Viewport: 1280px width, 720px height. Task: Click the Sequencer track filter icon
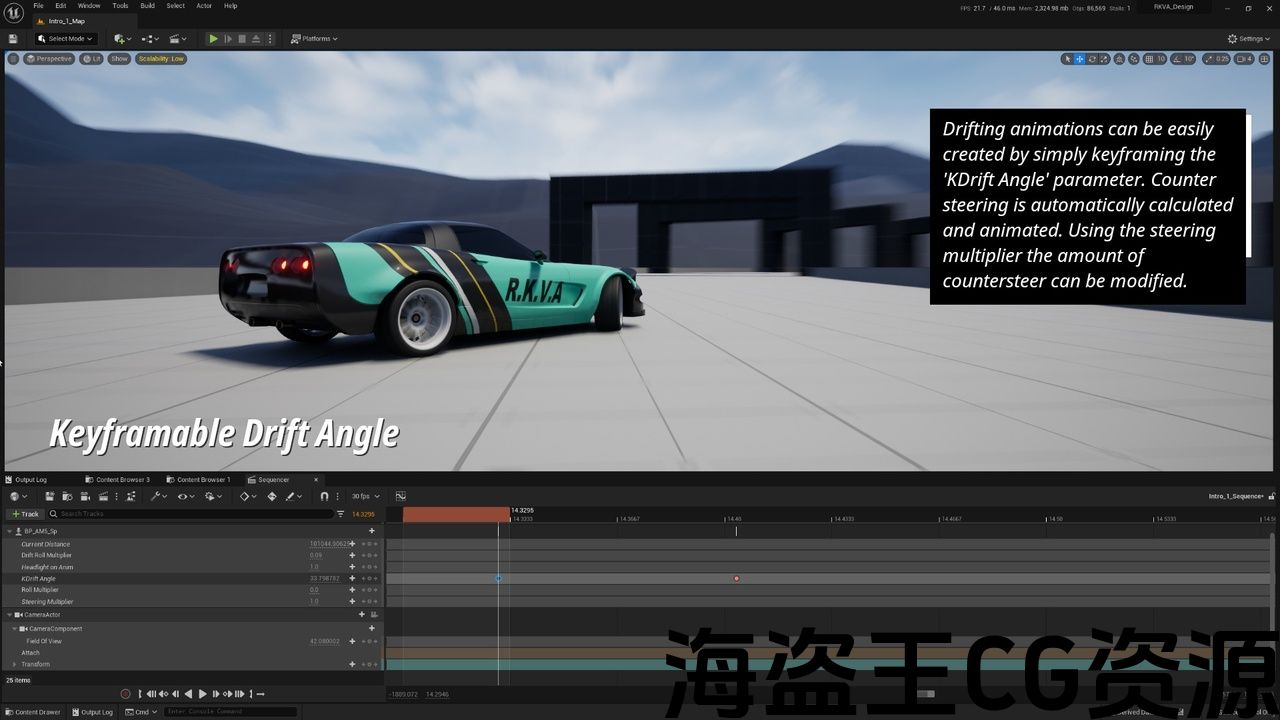point(341,514)
